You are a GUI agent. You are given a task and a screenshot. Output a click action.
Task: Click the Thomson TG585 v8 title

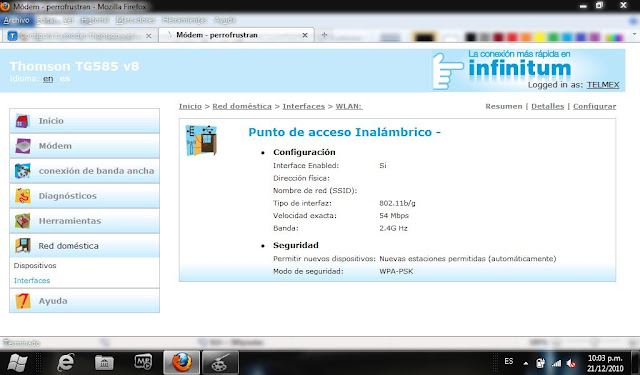(x=75, y=66)
